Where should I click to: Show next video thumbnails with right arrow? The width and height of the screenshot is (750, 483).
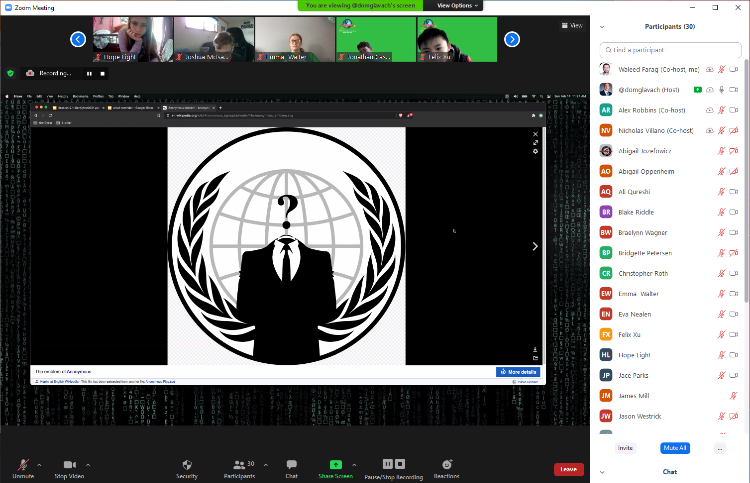(x=512, y=39)
